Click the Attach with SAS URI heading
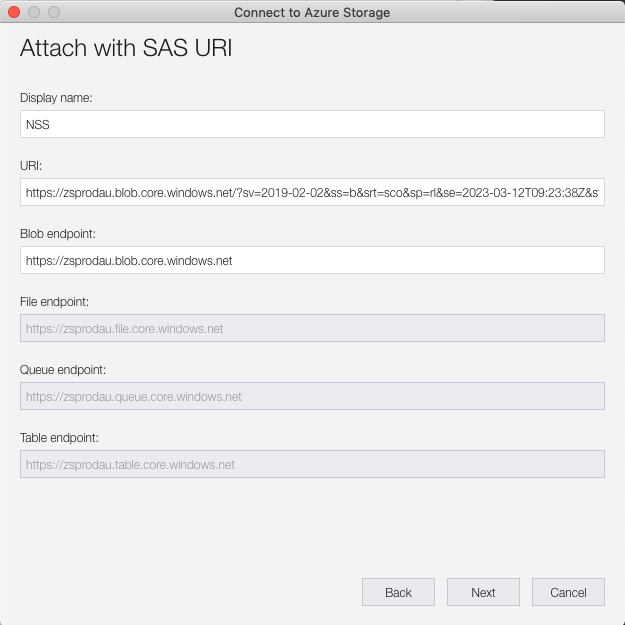This screenshot has height=625, width=625. tap(126, 49)
